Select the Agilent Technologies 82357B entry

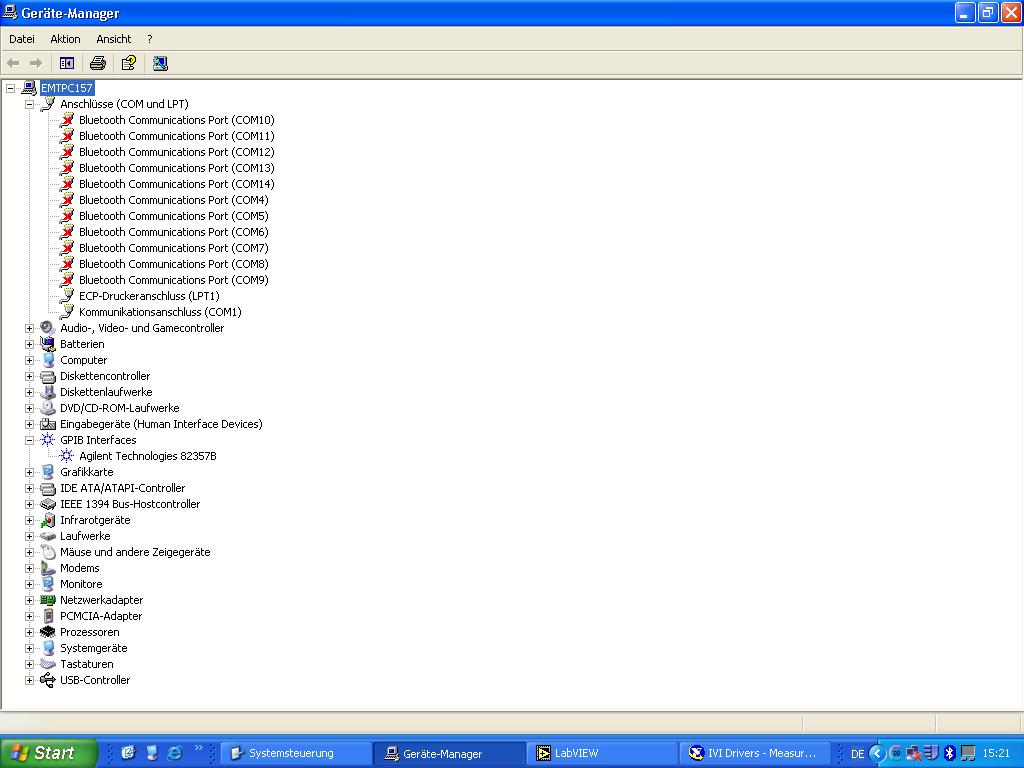point(148,456)
